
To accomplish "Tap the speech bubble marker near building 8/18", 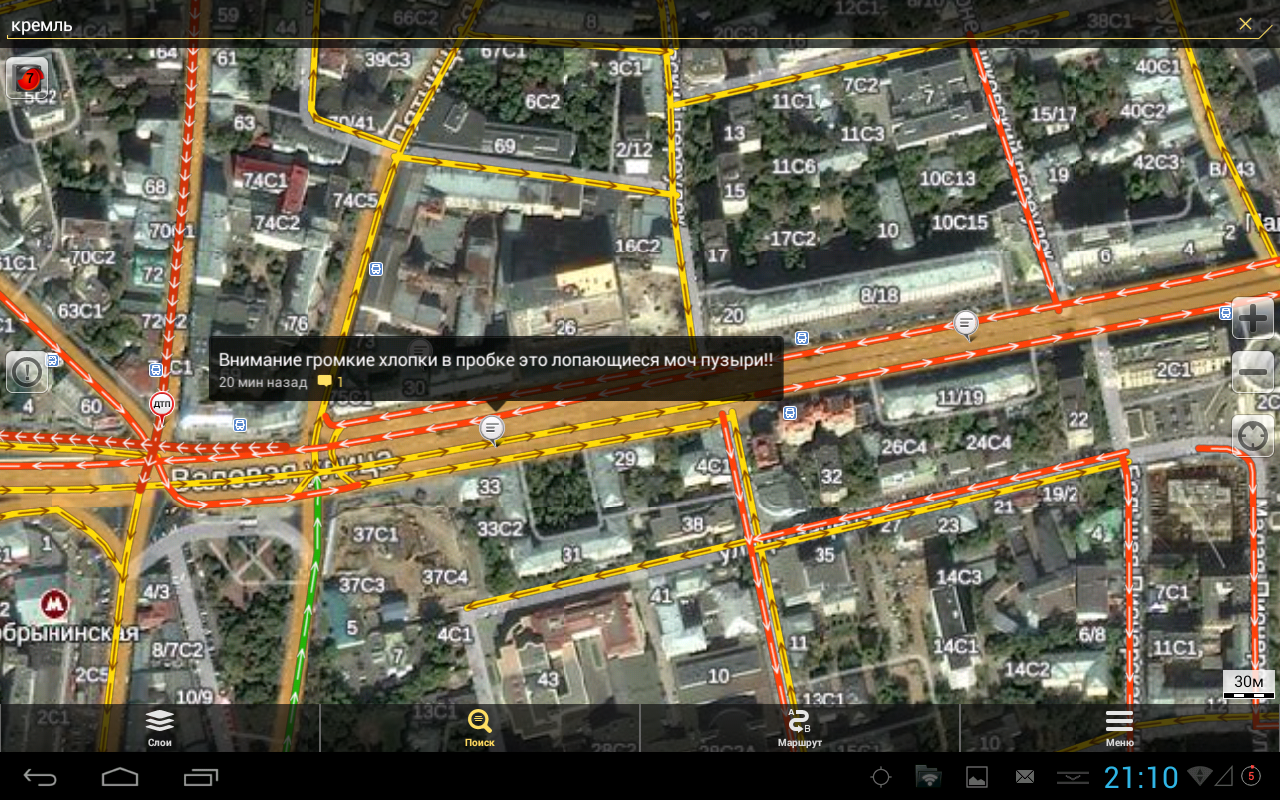I will tap(966, 324).
